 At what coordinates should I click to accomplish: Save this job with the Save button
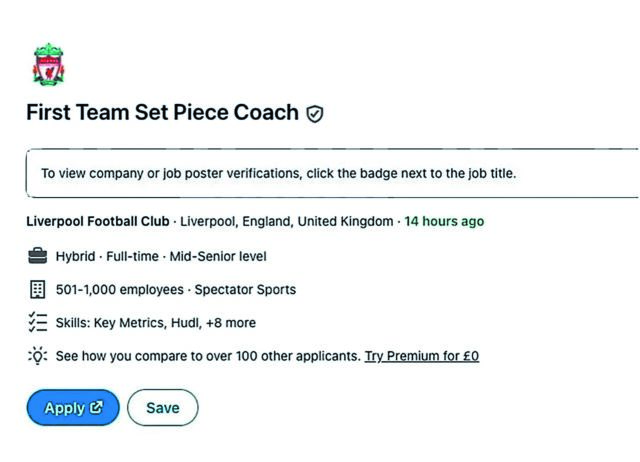[163, 408]
